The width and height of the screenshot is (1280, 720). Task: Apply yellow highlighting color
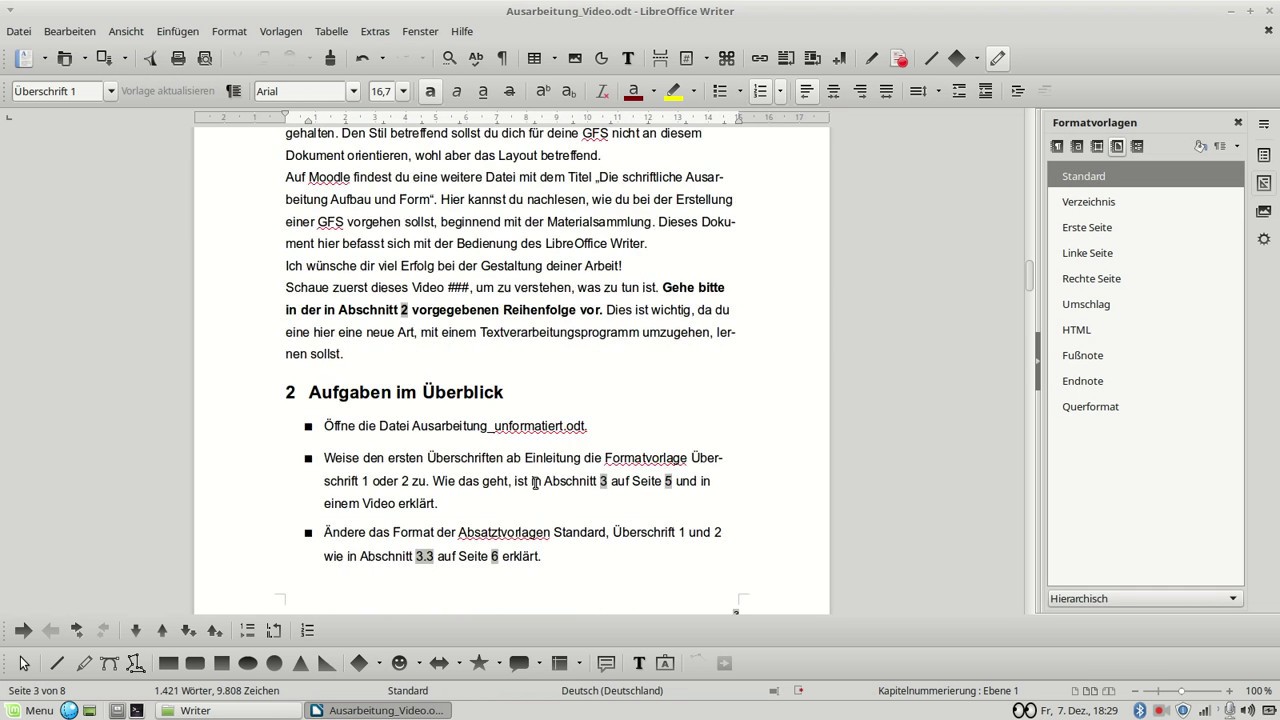[x=673, y=91]
